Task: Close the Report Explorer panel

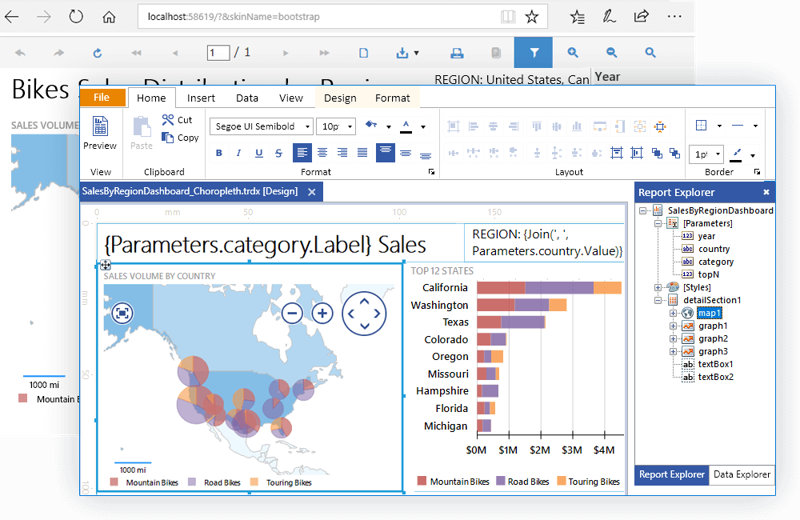Action: (766, 192)
